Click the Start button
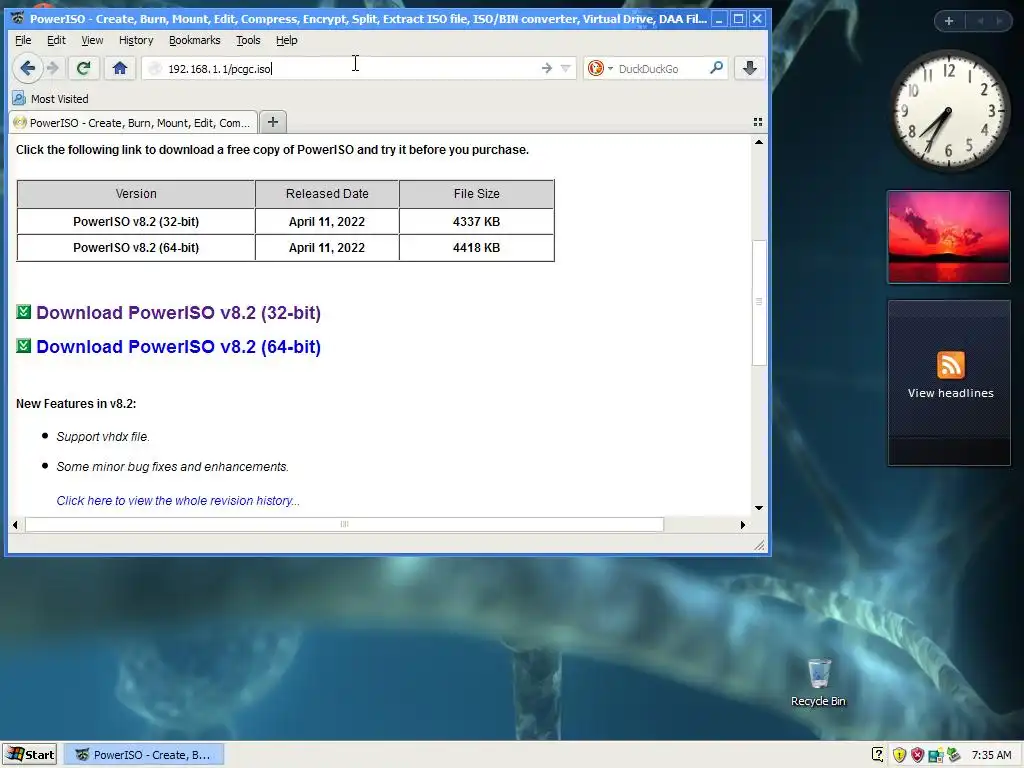 (29, 754)
